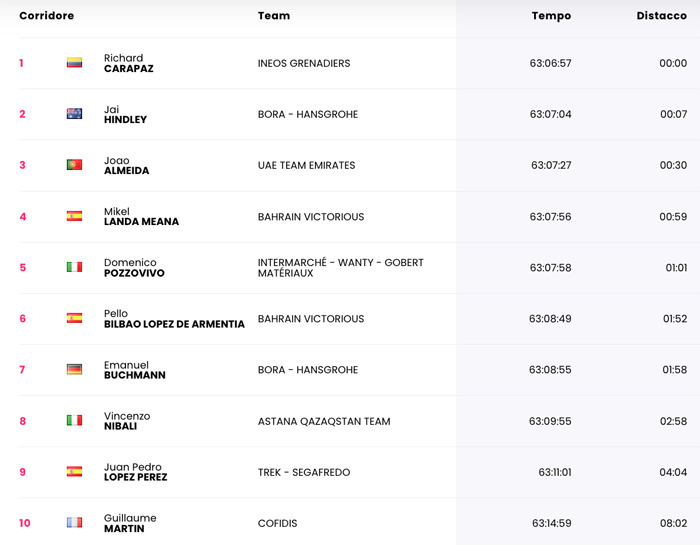Click the Italian flag beside Pozzovivo
Screen dimensions: 700x545
74,267
